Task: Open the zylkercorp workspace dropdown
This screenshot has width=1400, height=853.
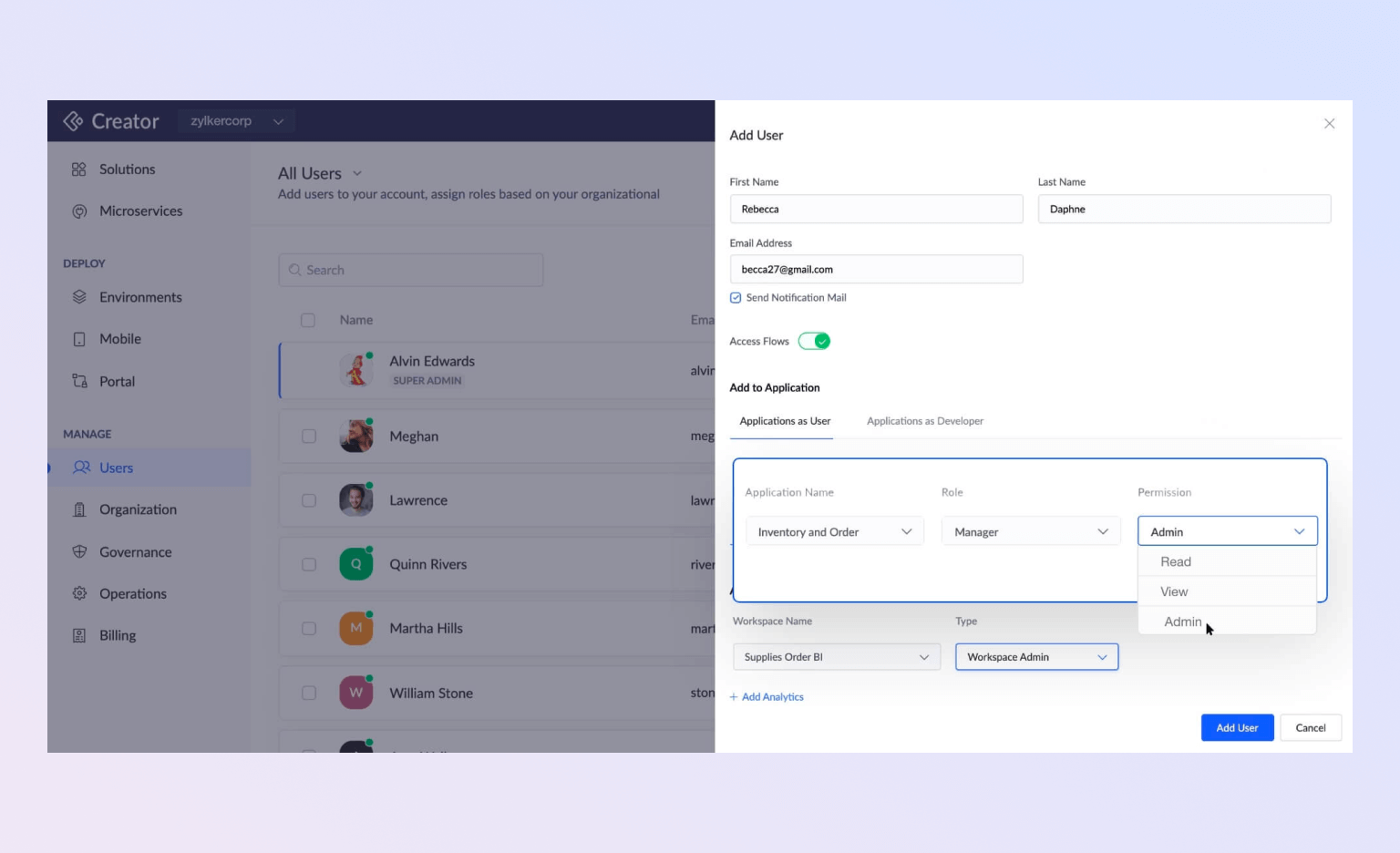Action: pos(237,121)
